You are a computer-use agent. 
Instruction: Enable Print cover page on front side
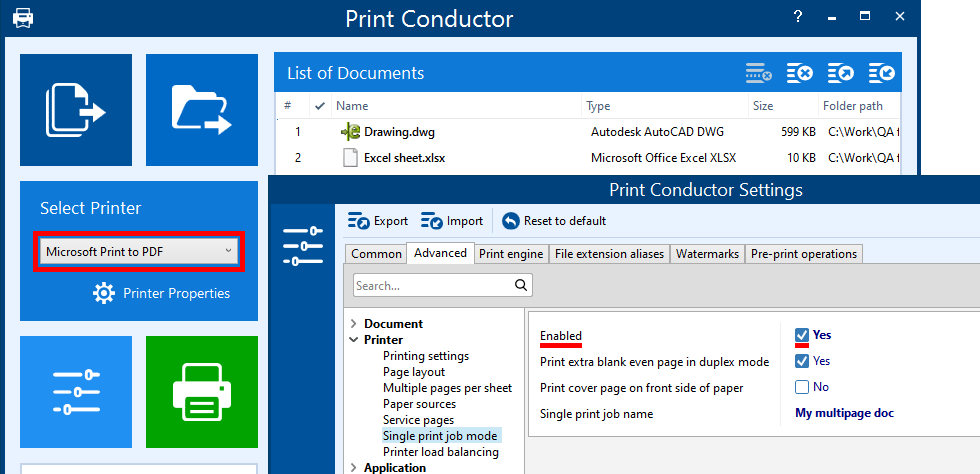point(802,387)
